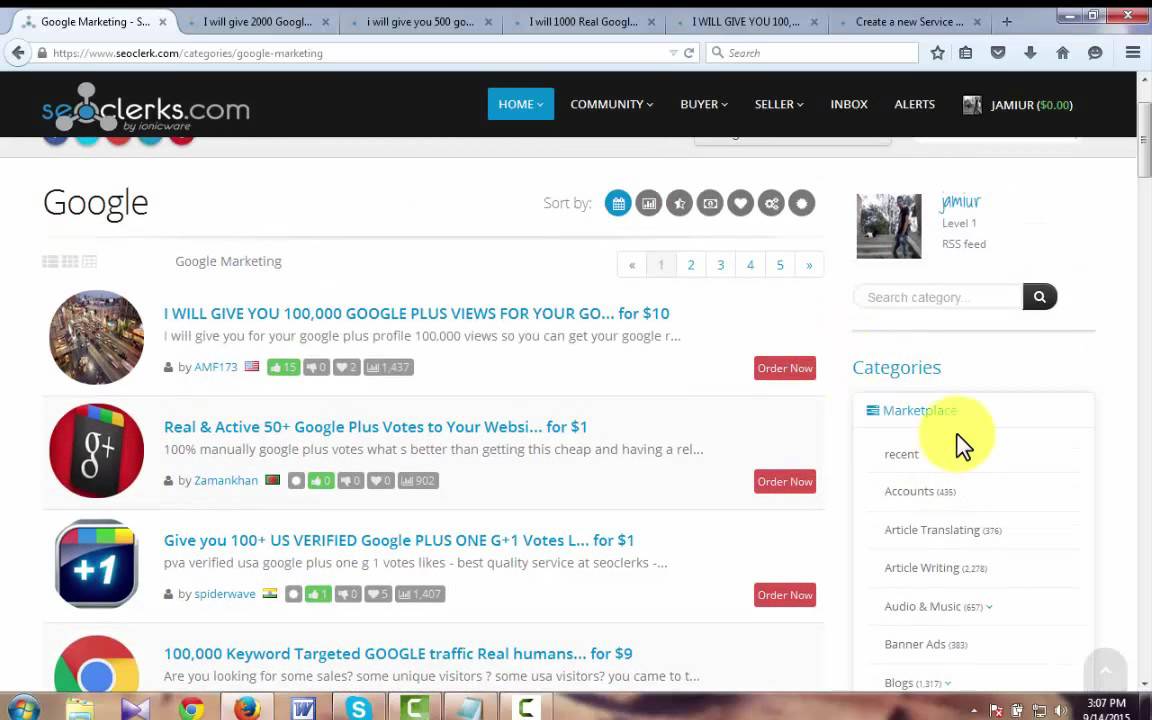Screen dimensions: 1152x720
Task: Sort listings by star rating icon
Action: [x=680, y=204]
